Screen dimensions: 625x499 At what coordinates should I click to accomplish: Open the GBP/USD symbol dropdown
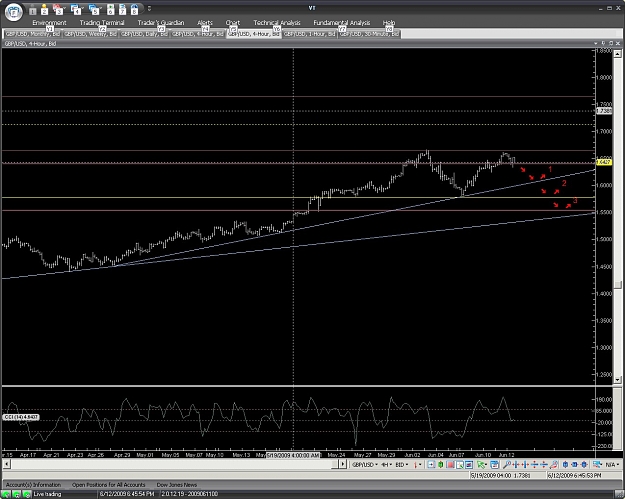(x=365, y=465)
